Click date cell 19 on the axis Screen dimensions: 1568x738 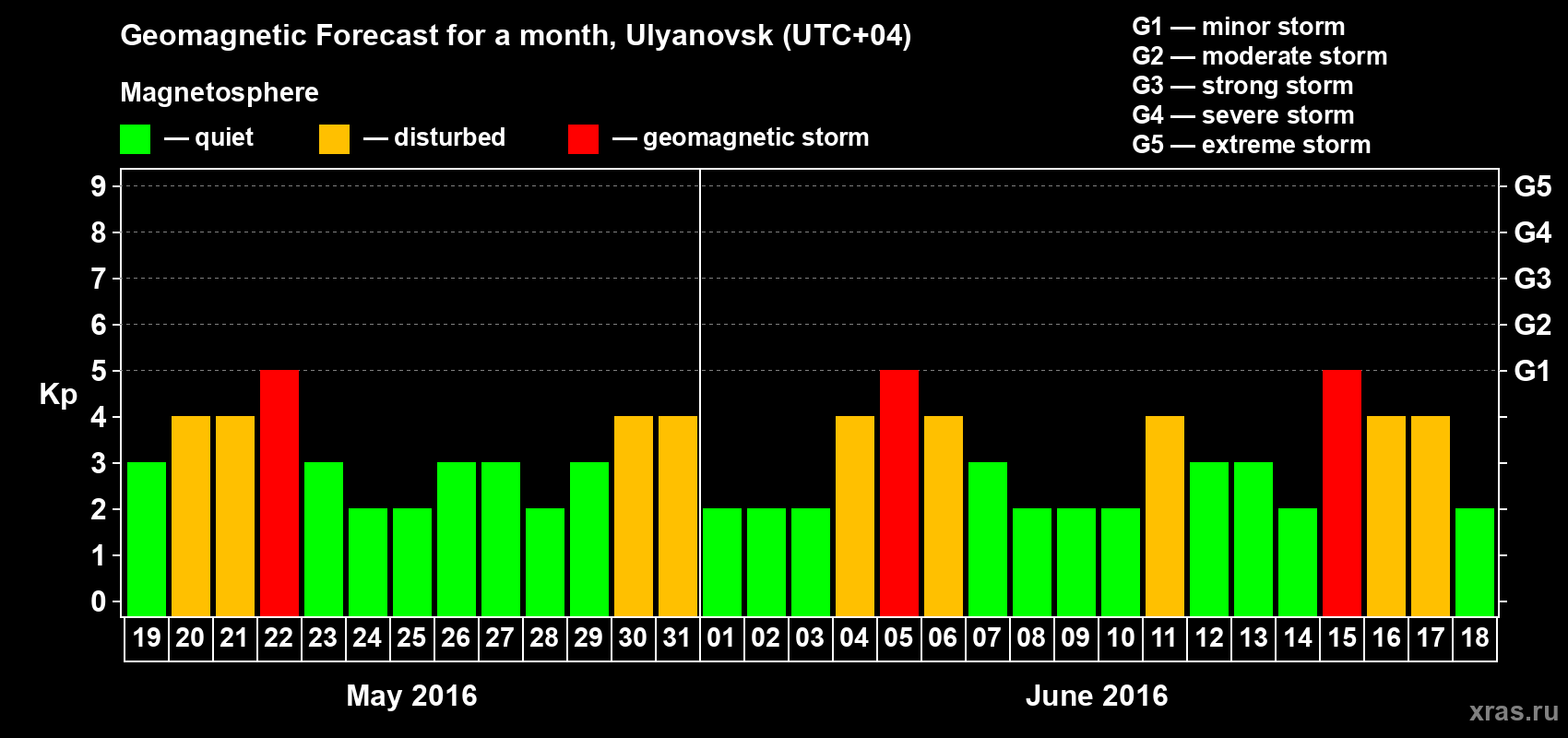(147, 638)
